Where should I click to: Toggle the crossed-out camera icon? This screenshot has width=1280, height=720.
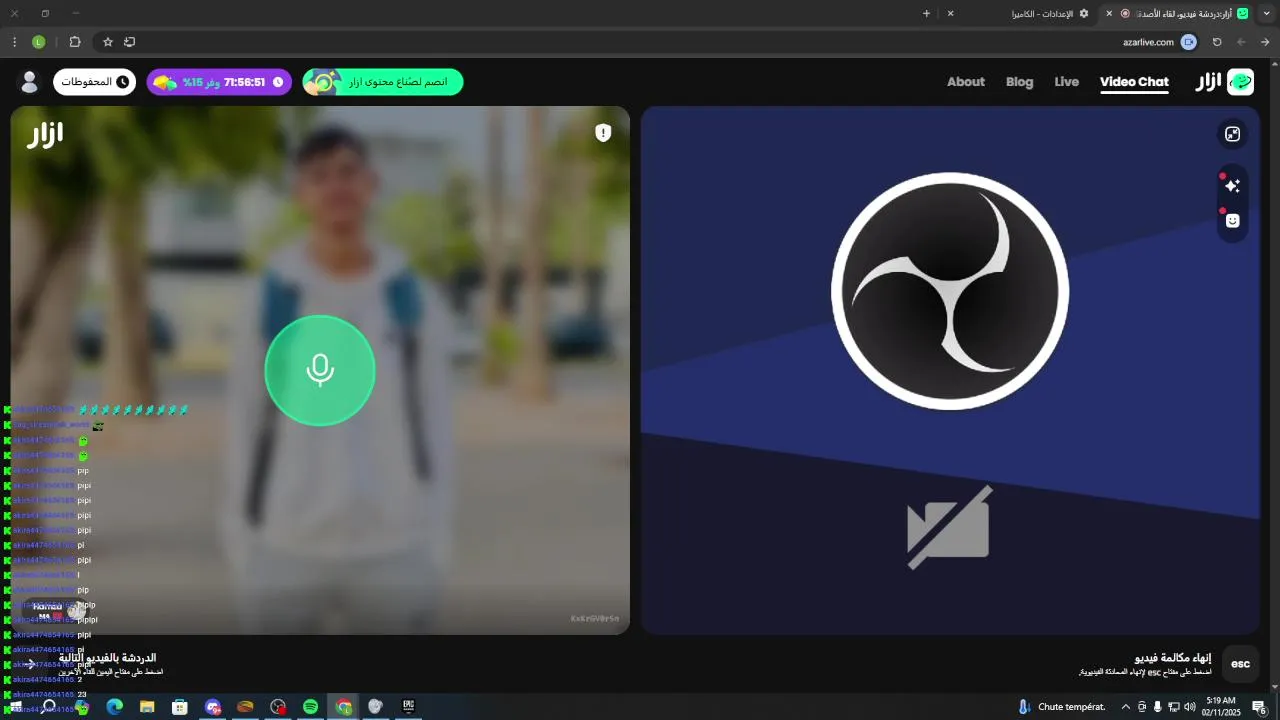click(949, 527)
